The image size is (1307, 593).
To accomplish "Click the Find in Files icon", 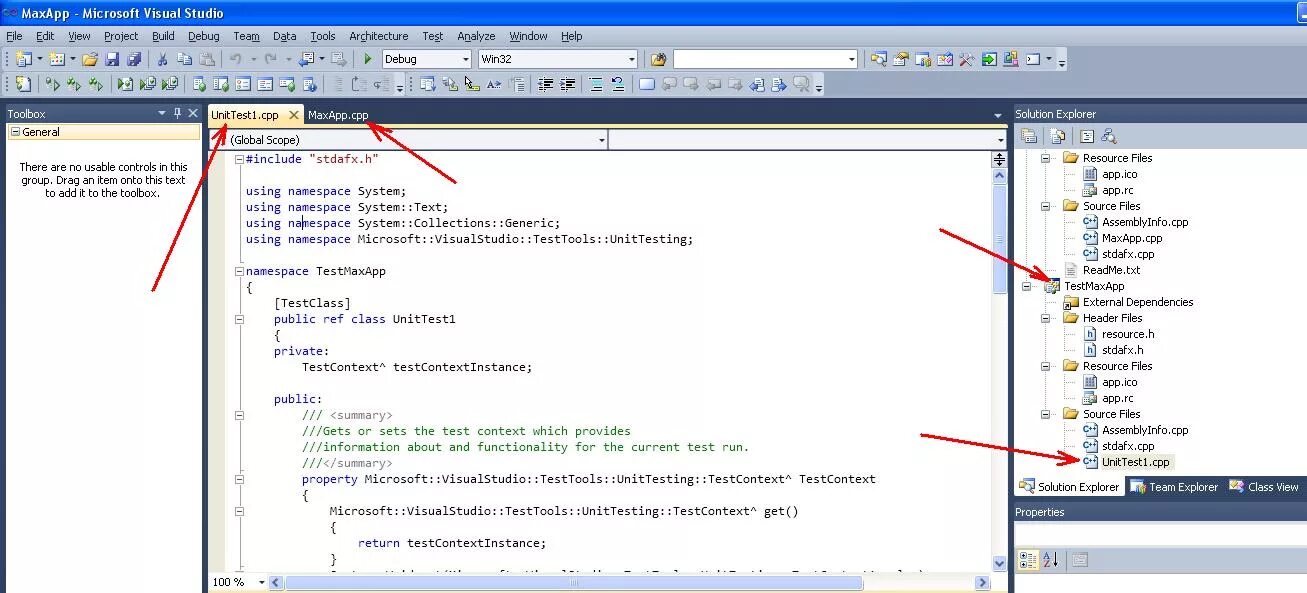I will click(x=657, y=59).
